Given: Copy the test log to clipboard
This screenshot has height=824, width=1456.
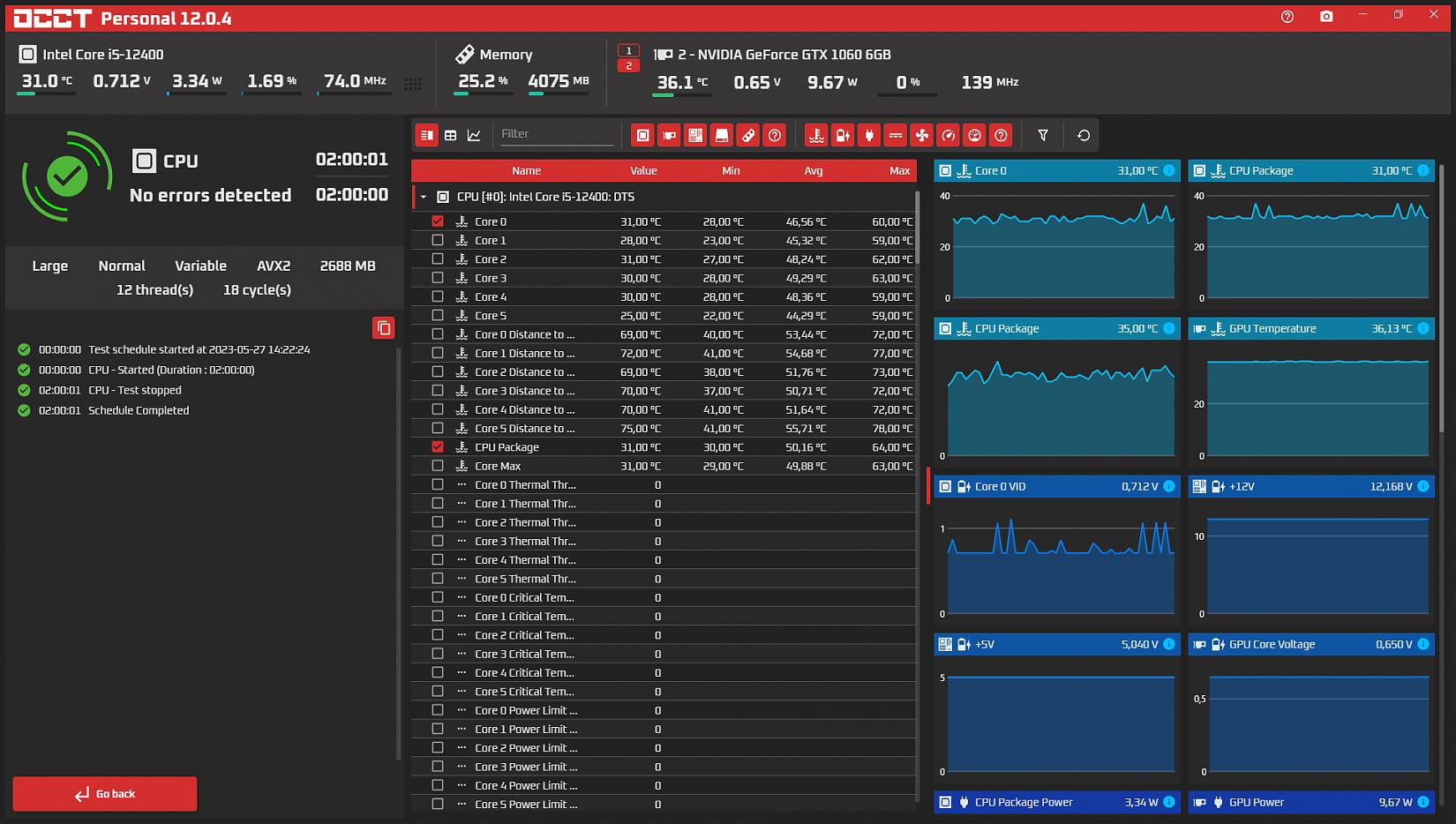Looking at the screenshot, I should coord(383,328).
